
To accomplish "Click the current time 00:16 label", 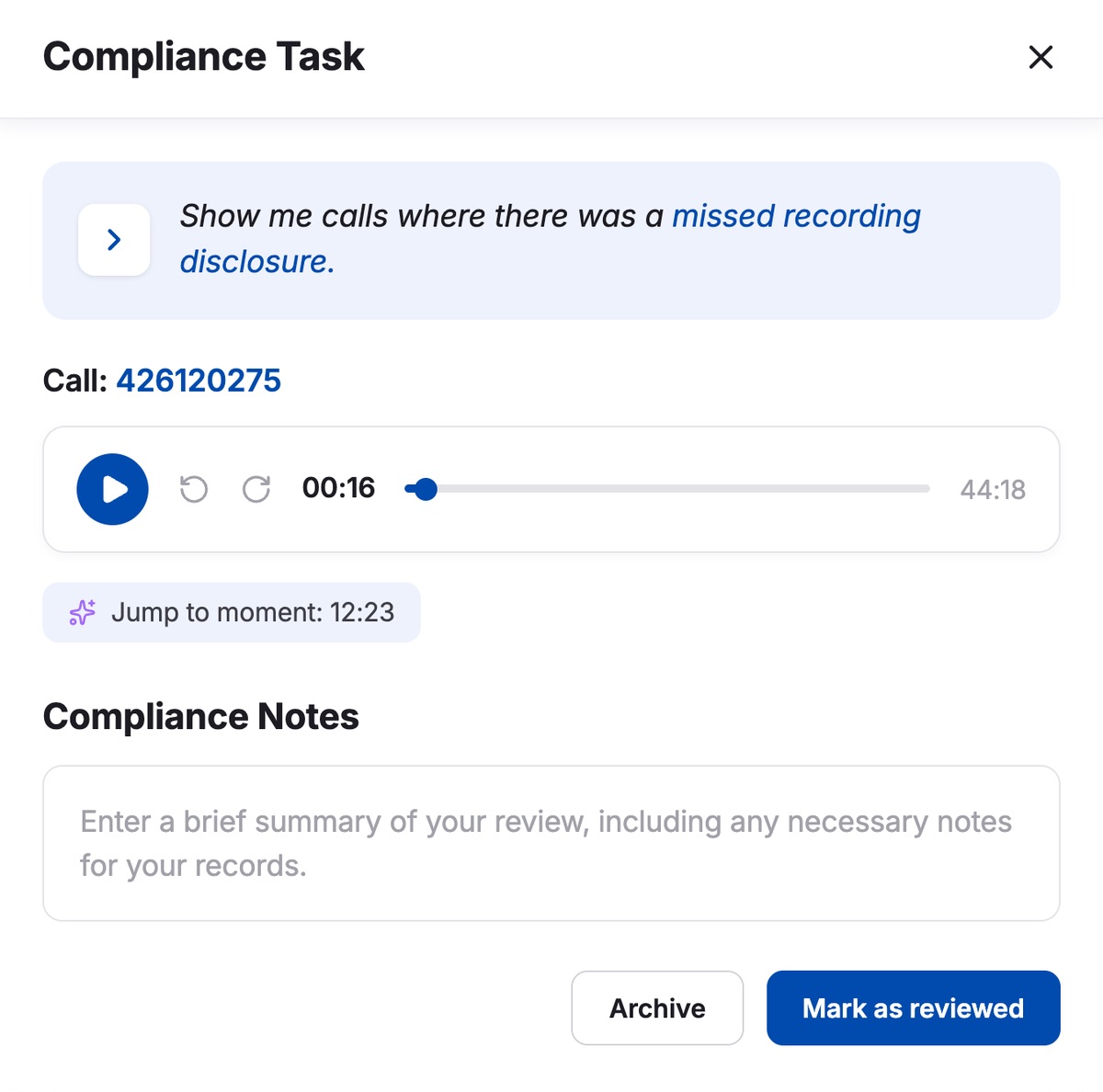I will (x=339, y=488).
